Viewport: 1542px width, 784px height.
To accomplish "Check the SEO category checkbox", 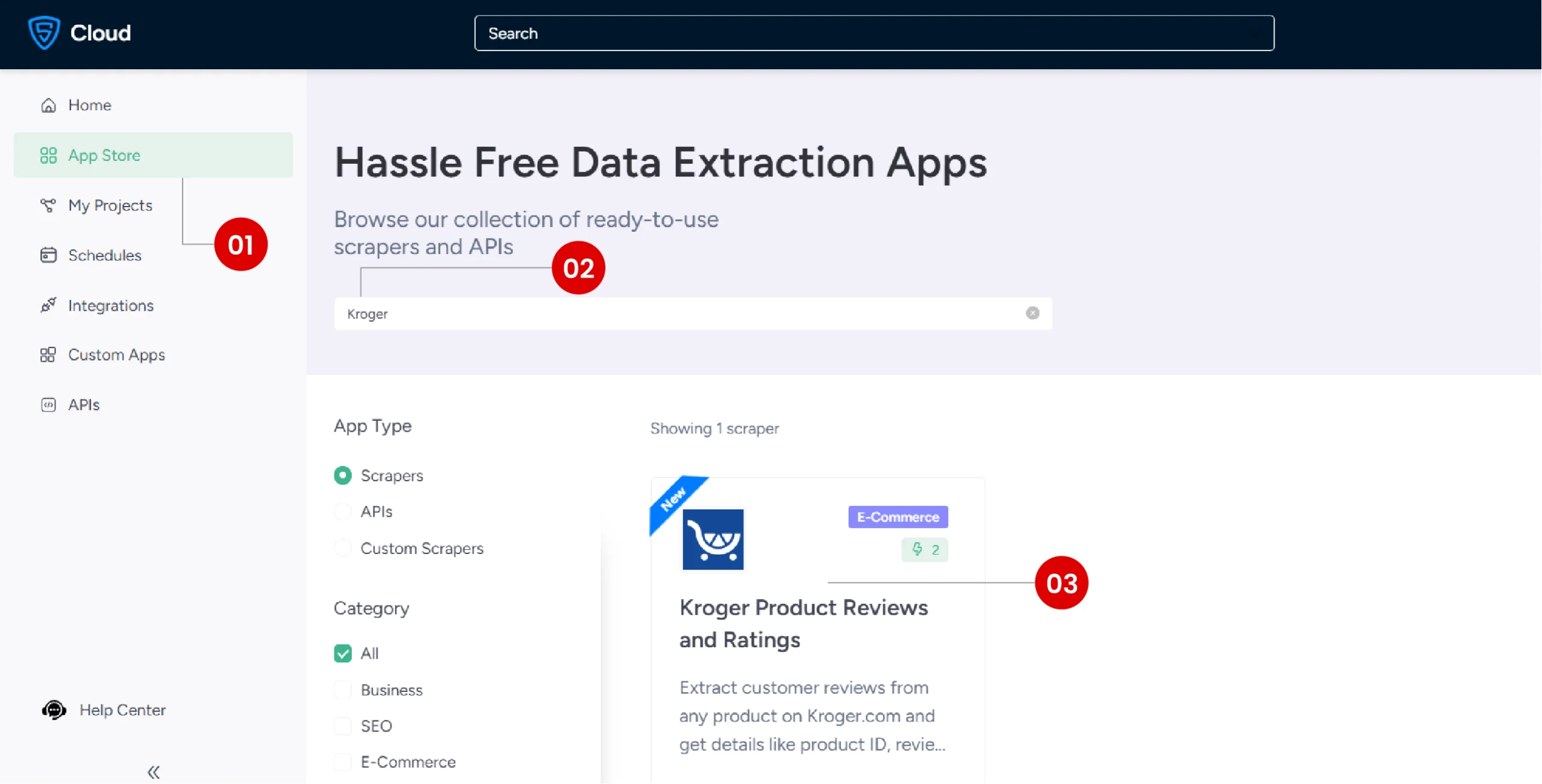I will [x=343, y=726].
